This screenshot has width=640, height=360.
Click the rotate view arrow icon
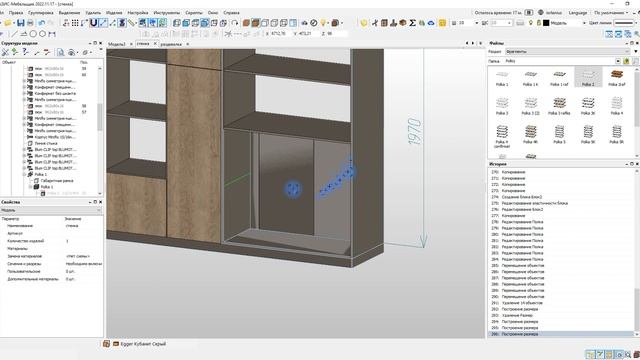click(x=235, y=23)
